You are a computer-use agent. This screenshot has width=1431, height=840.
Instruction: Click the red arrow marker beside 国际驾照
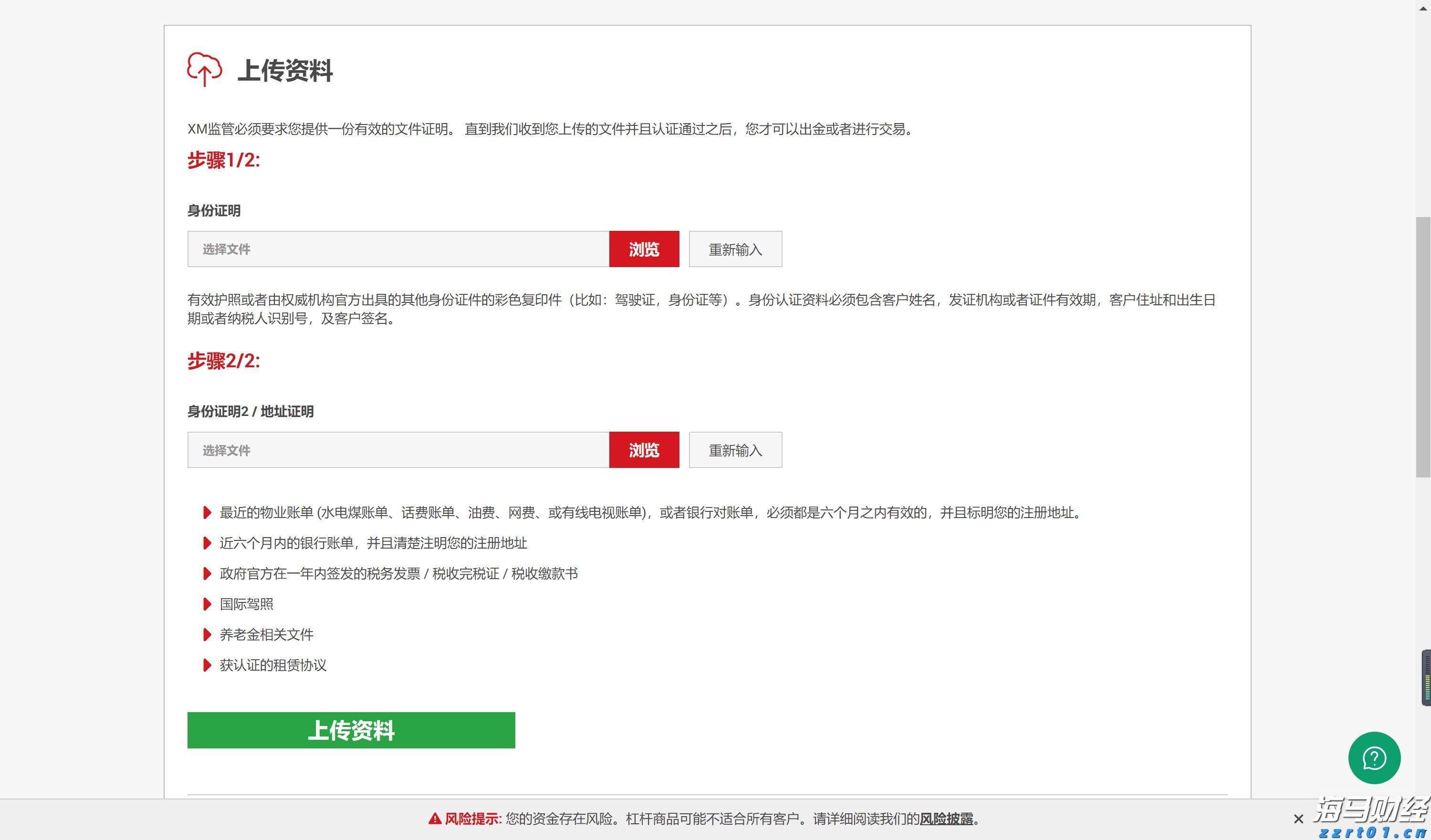coord(207,604)
